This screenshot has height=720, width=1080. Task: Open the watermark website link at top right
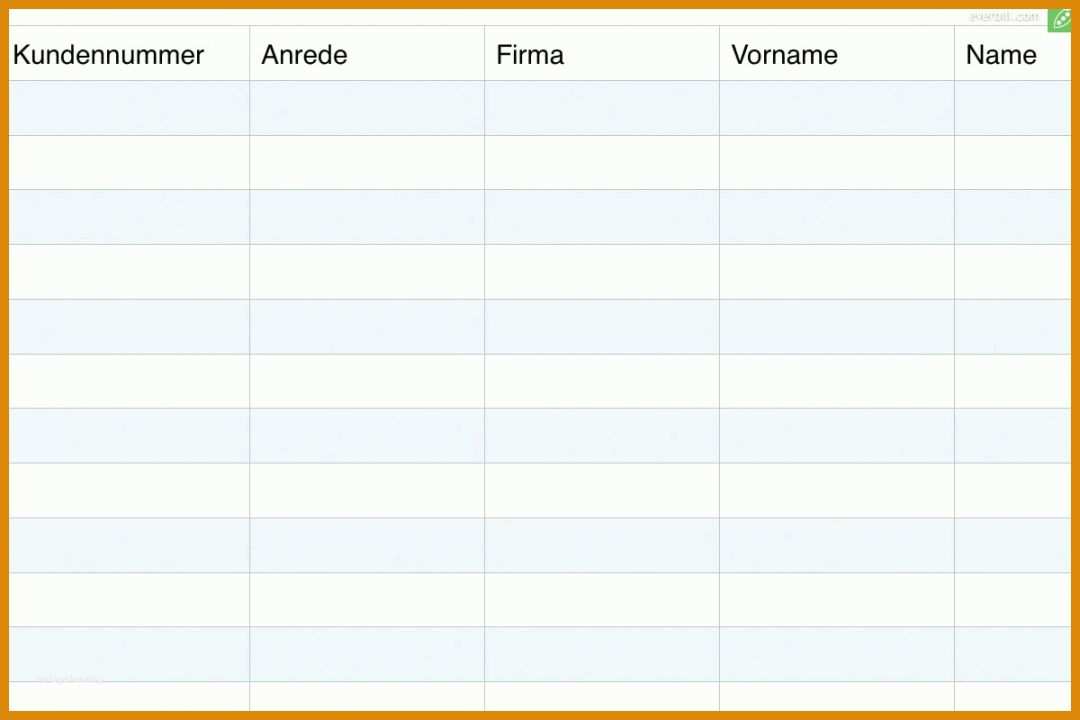[x=1003, y=17]
